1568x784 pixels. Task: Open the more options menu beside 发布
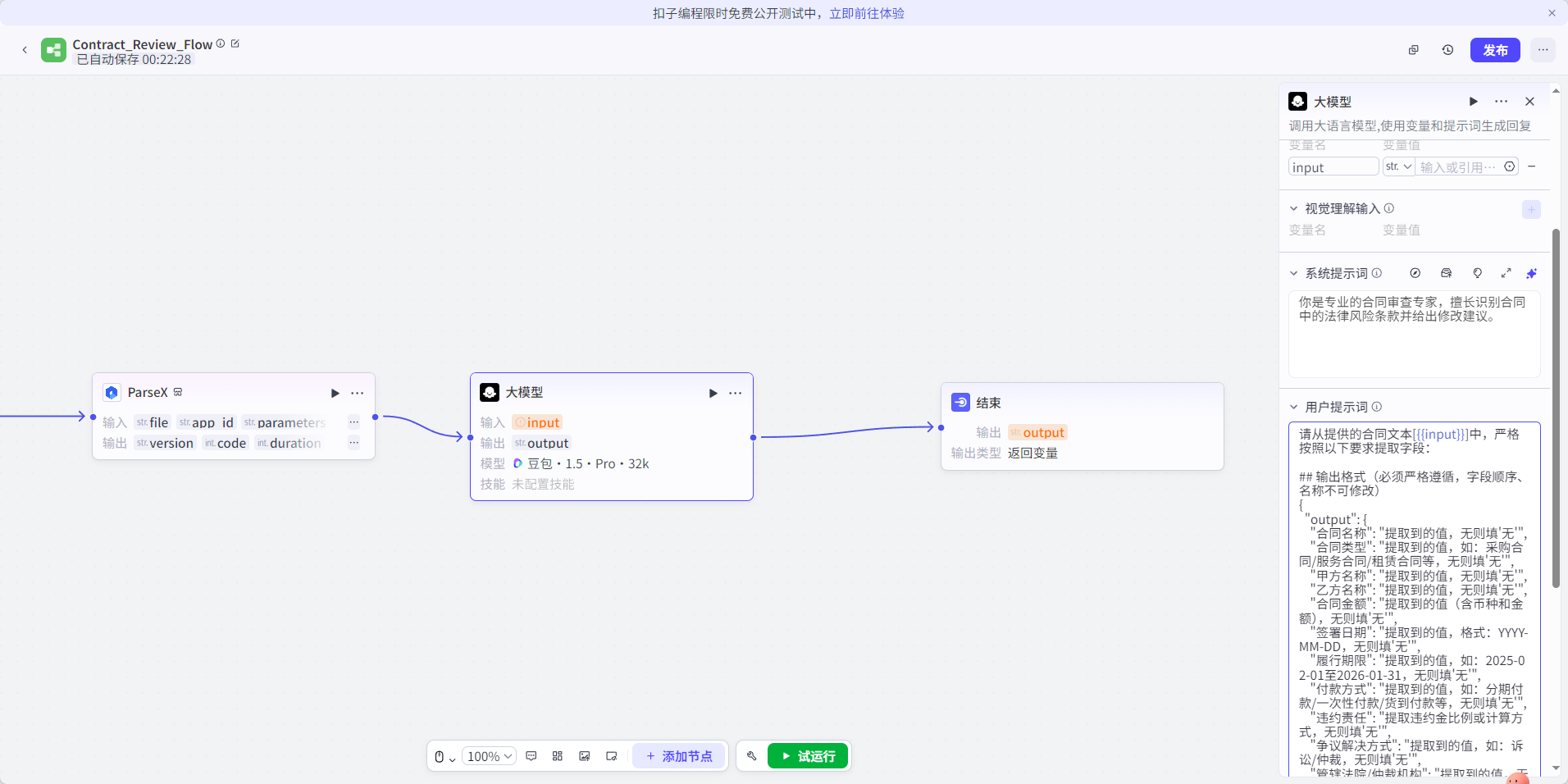point(1543,50)
